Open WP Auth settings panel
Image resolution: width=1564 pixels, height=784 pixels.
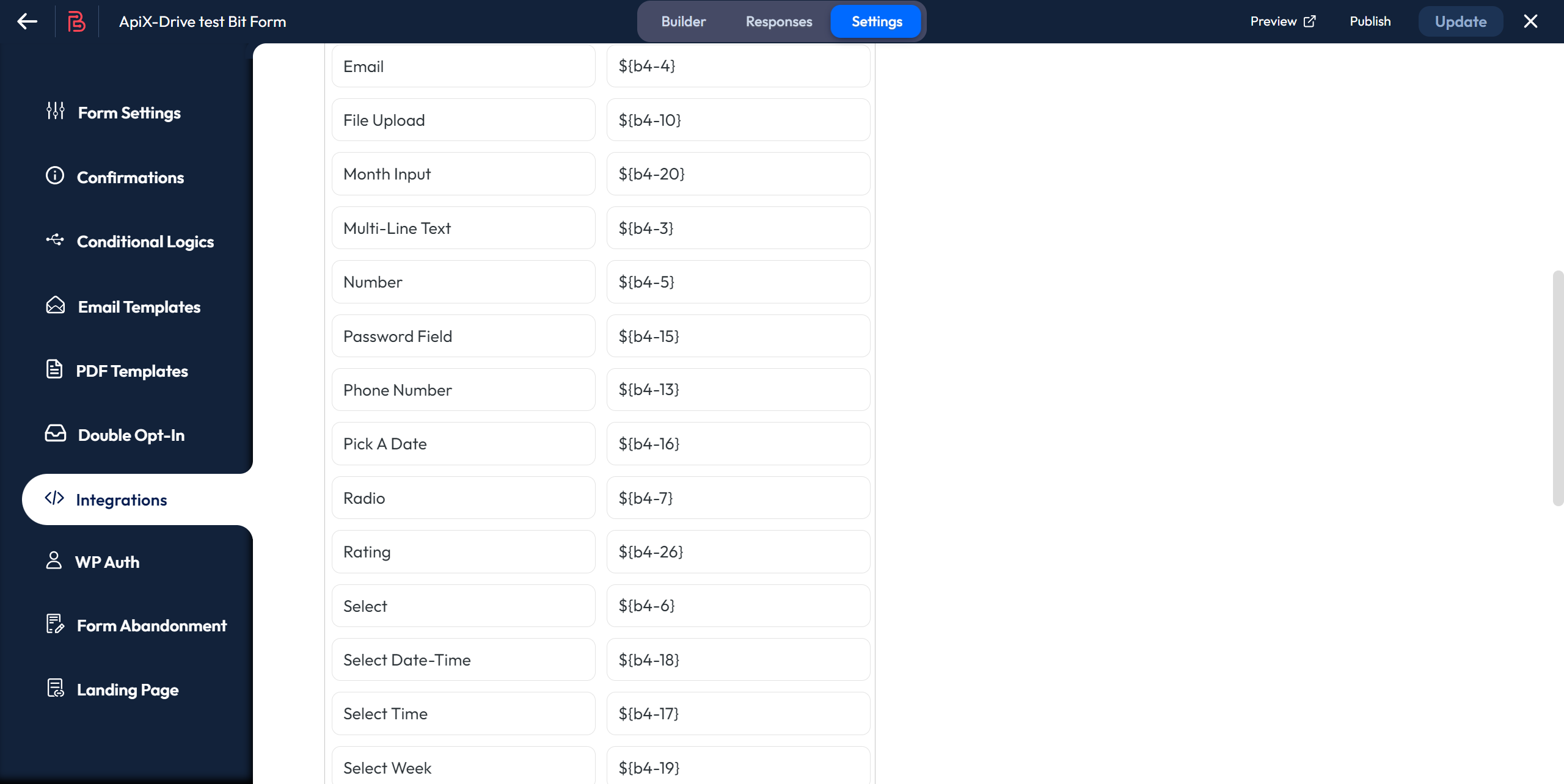108,561
